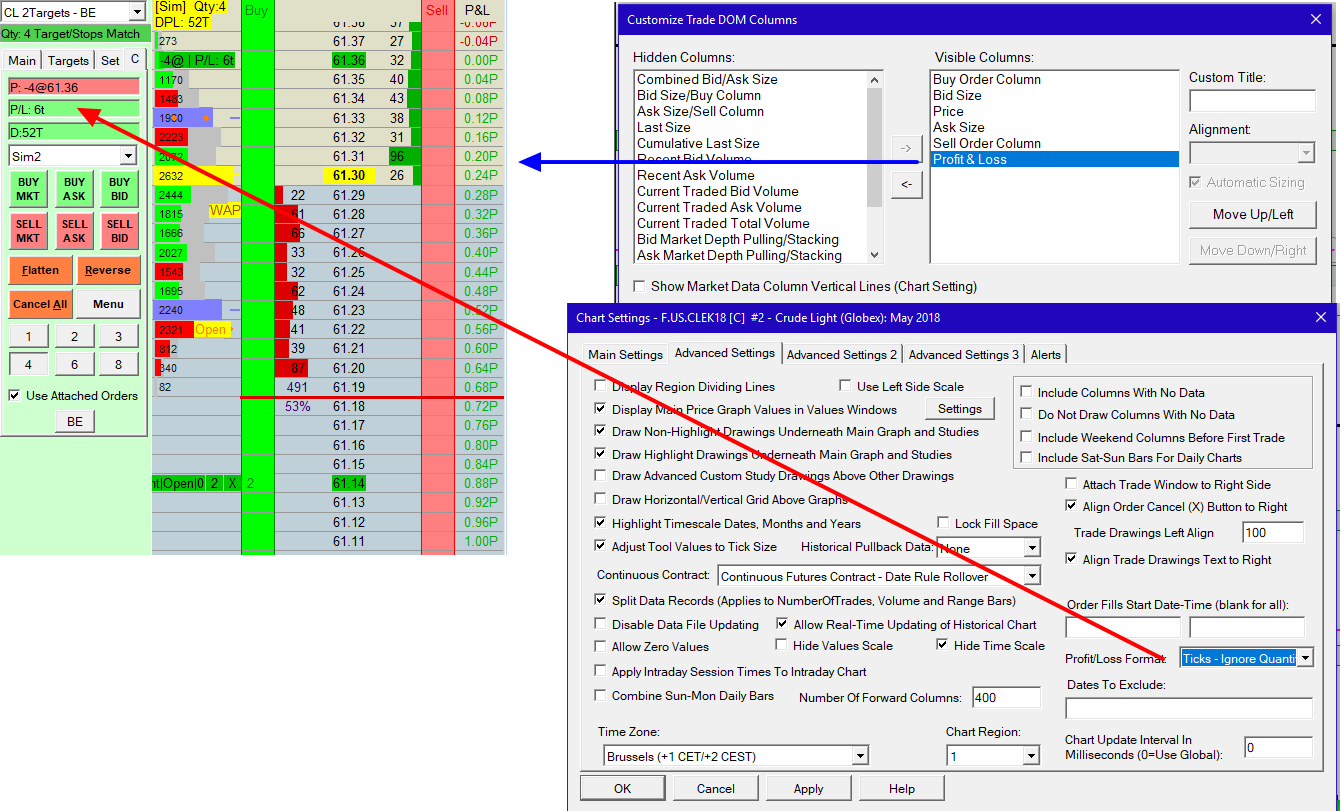Image resolution: width=1341 pixels, height=811 pixels.
Task: Toggle Split Data Records checkbox
Action: pos(600,601)
